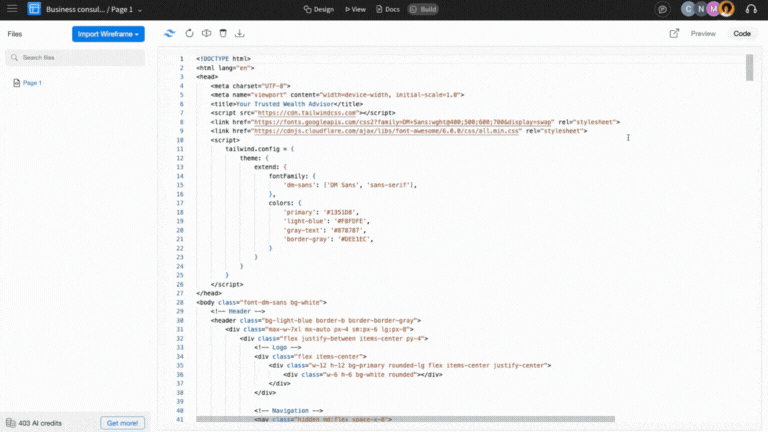
Task: Click the <!-- Logo --> comment
Action: 278,347
